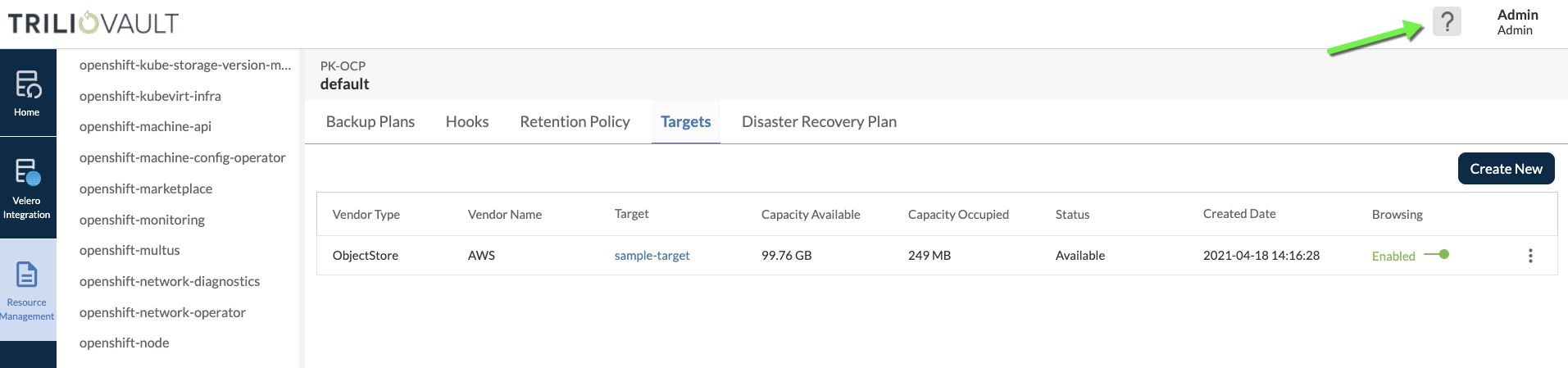The width and height of the screenshot is (1568, 368).
Task: Select openshift-marketplace namespace
Action: click(x=146, y=189)
